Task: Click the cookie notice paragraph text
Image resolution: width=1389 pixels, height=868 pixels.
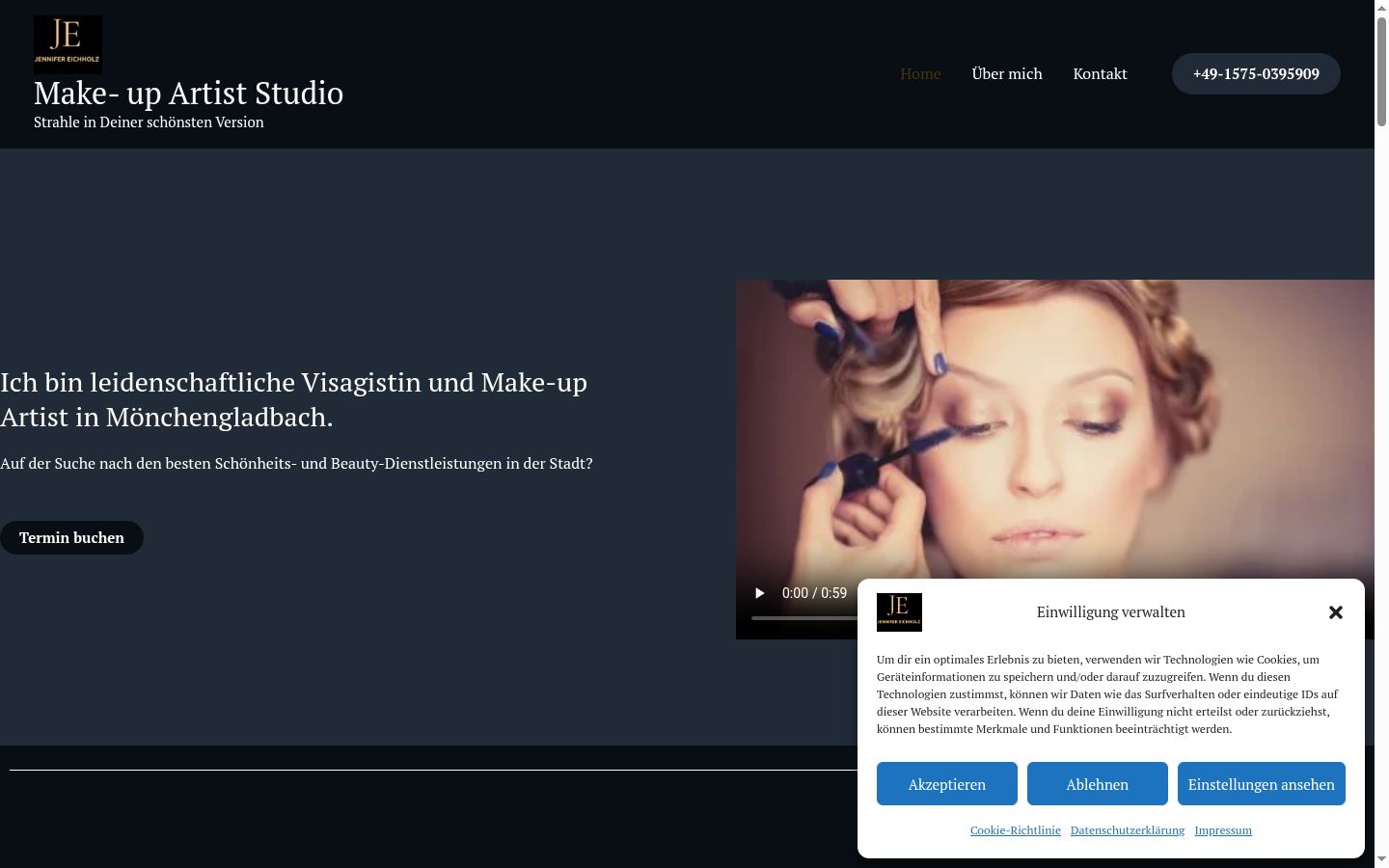Action: point(1107,694)
